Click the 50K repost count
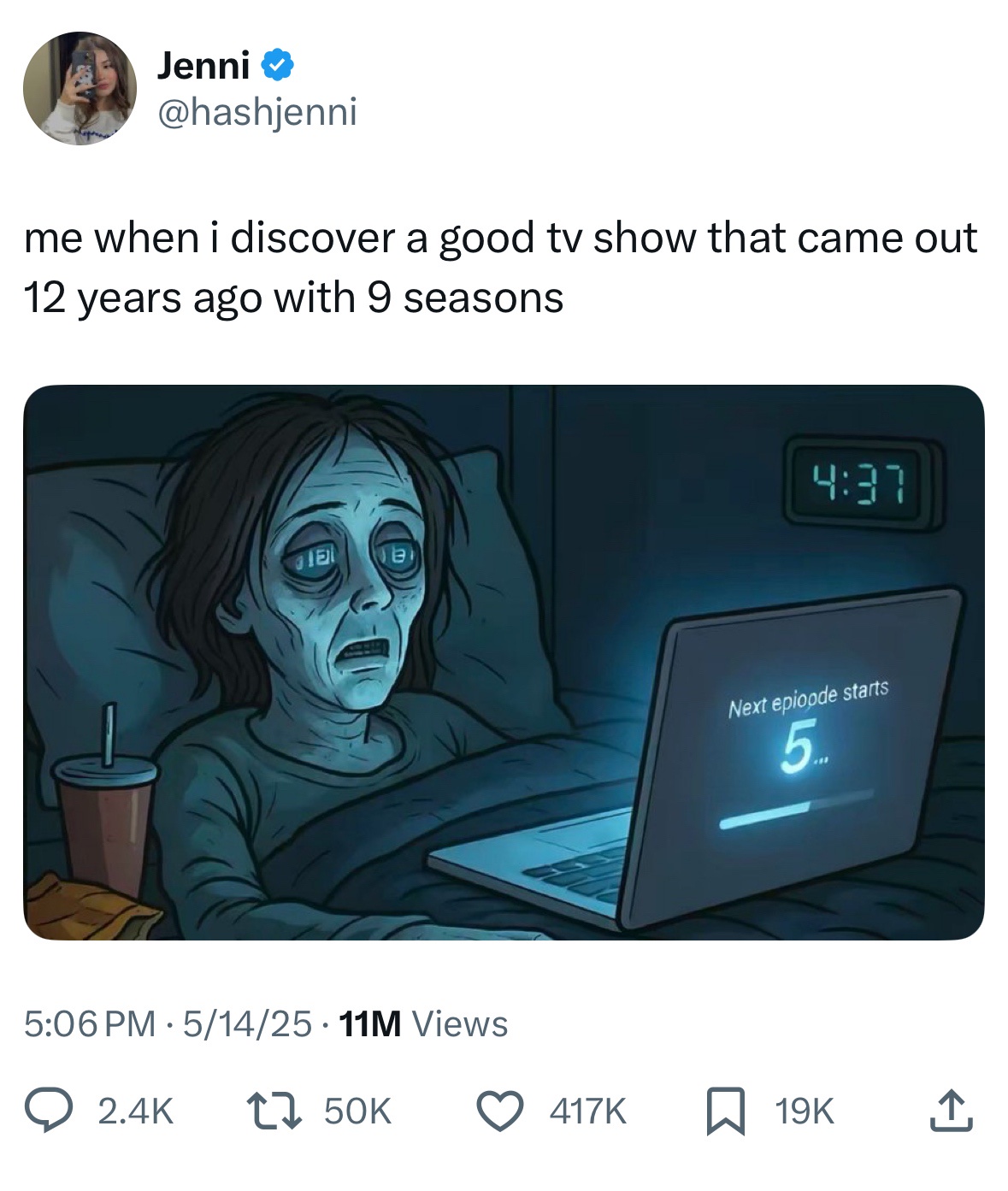Screen dimensions: 1008x1191 pyautogui.click(x=357, y=1110)
